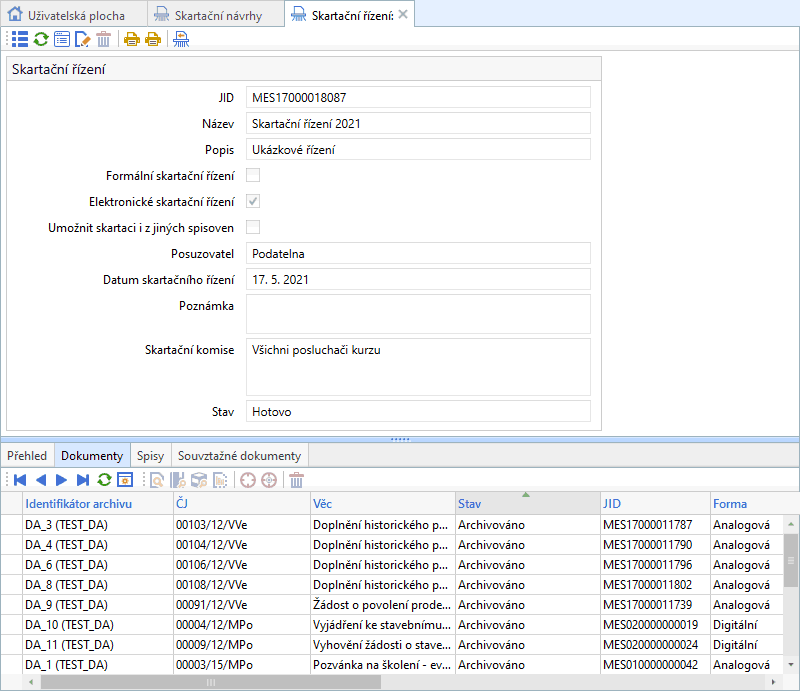800x691 pixels.
Task: Refresh the form using the top toolbar refresh icon
Action: click(x=41, y=39)
